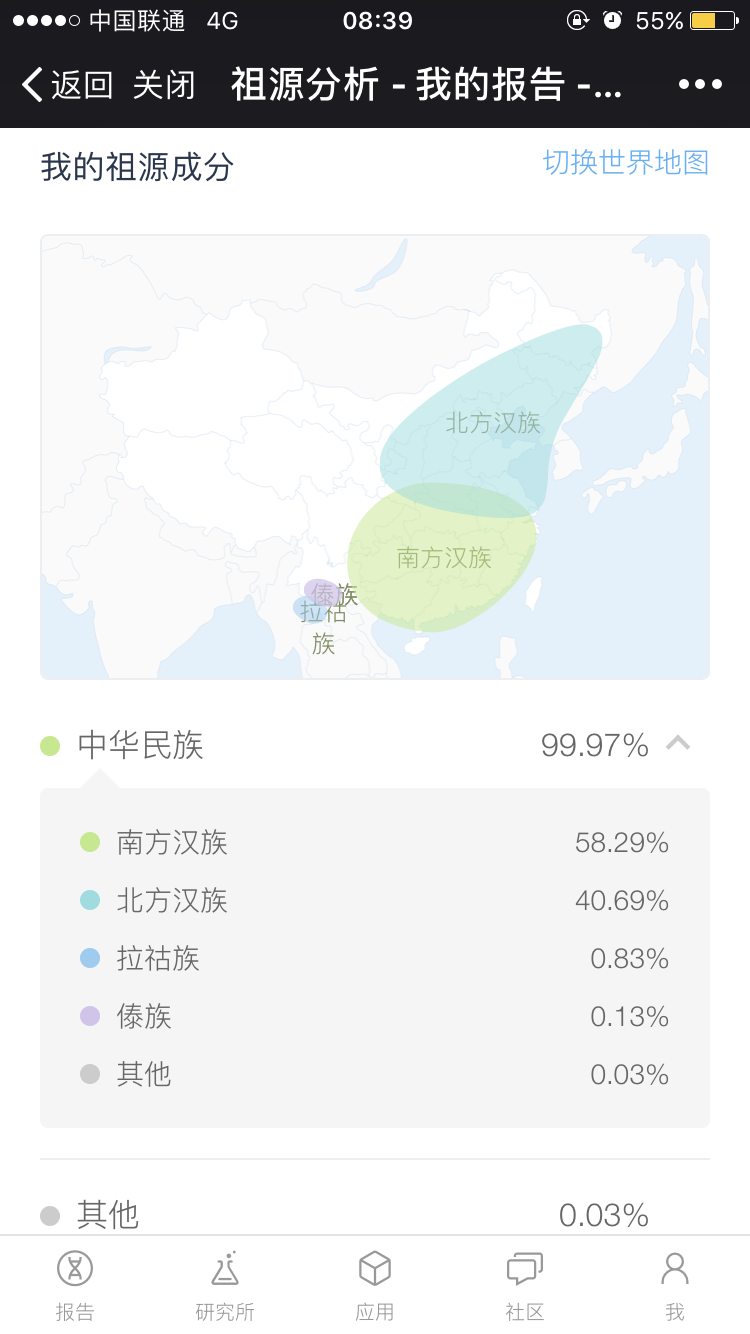Collapse the 中华民族 chevron arrow
Viewport: 750px width, 1334px height.
pos(678,743)
